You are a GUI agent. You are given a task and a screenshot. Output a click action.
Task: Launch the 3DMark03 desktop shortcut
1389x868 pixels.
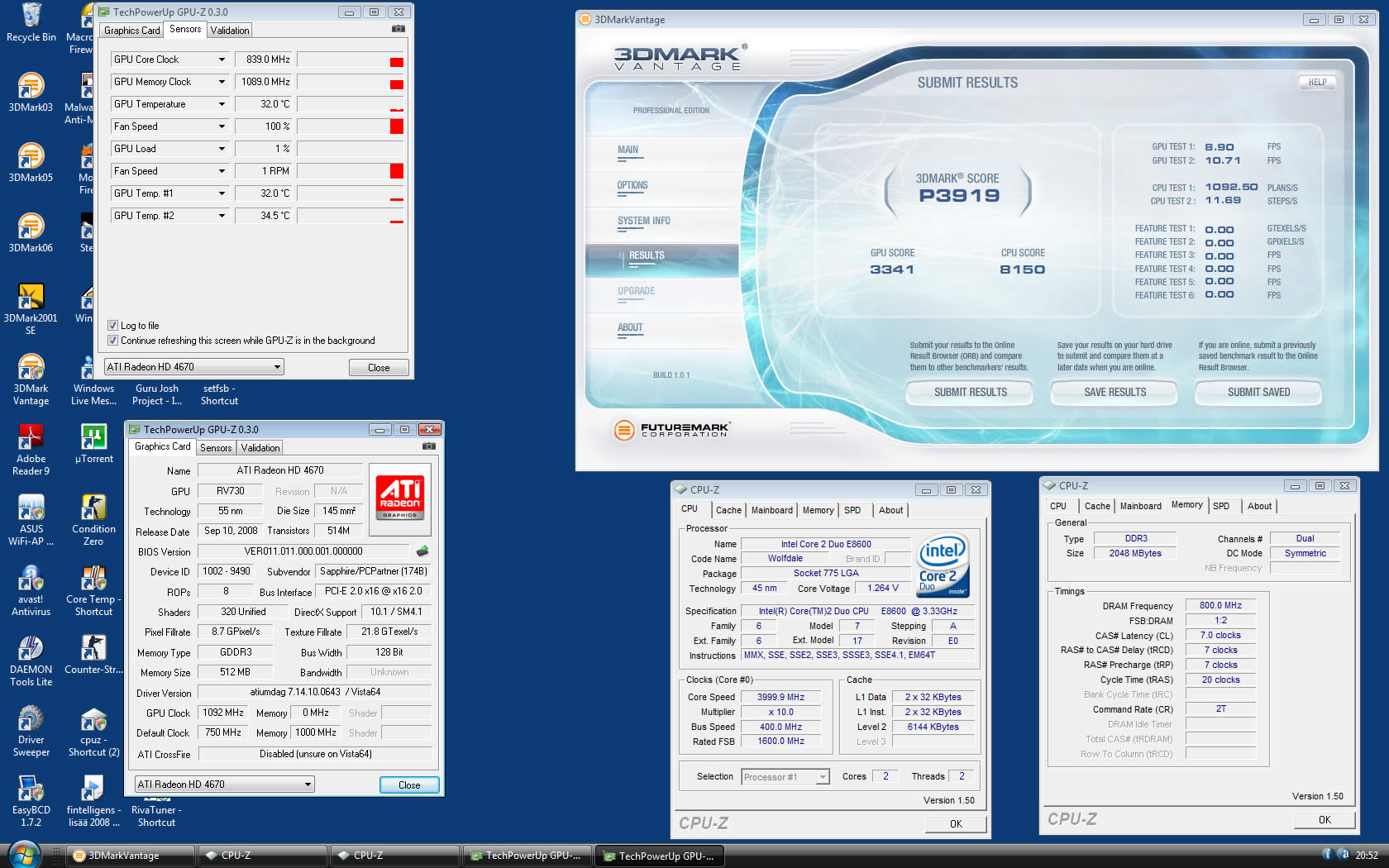point(31,93)
